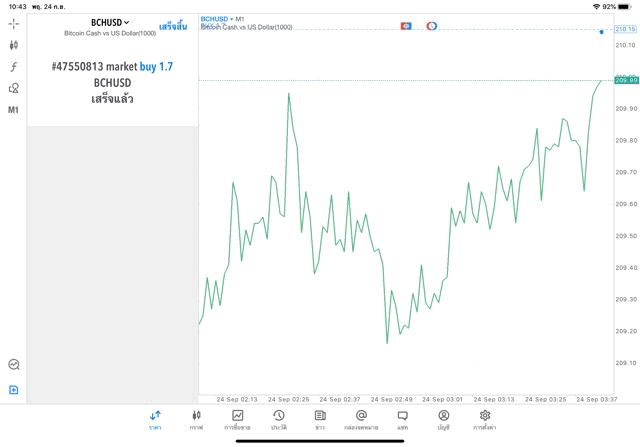The width and height of the screenshot is (640, 447).
Task: Open the กล่องจดหมาย (Mailbox) tab
Action: (361, 419)
